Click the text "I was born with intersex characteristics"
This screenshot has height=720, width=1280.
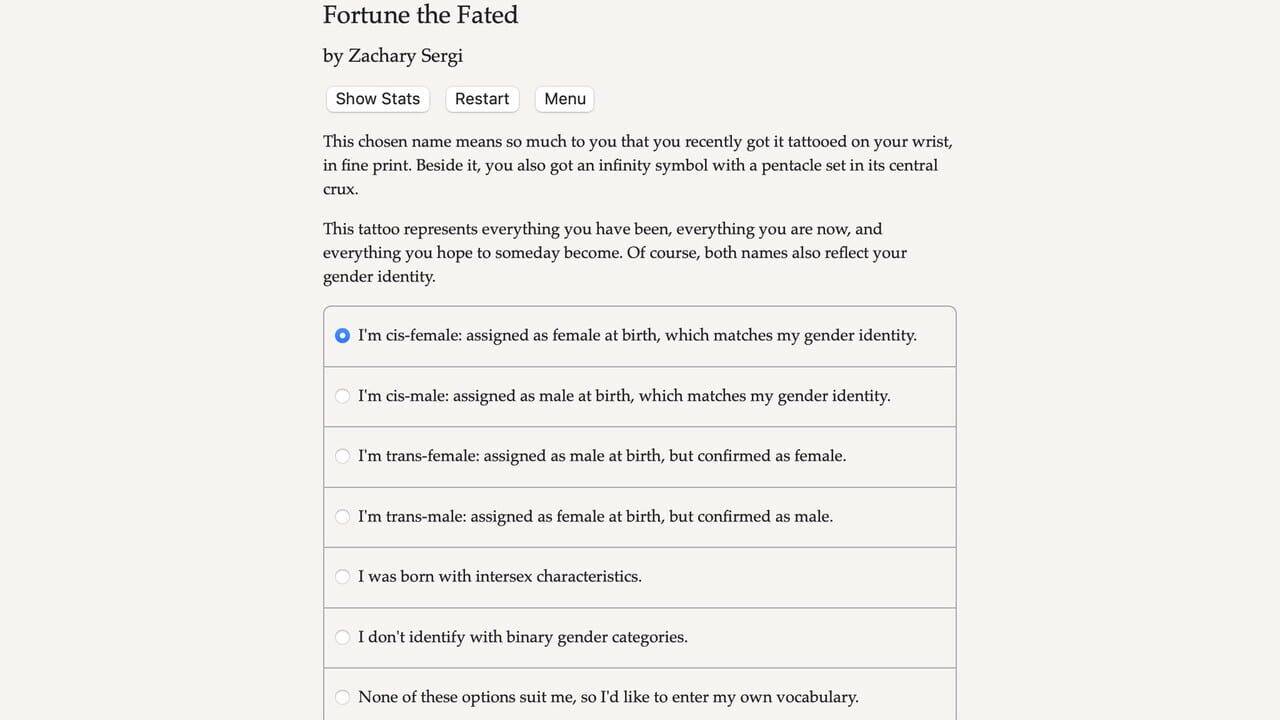pyautogui.click(x=499, y=577)
